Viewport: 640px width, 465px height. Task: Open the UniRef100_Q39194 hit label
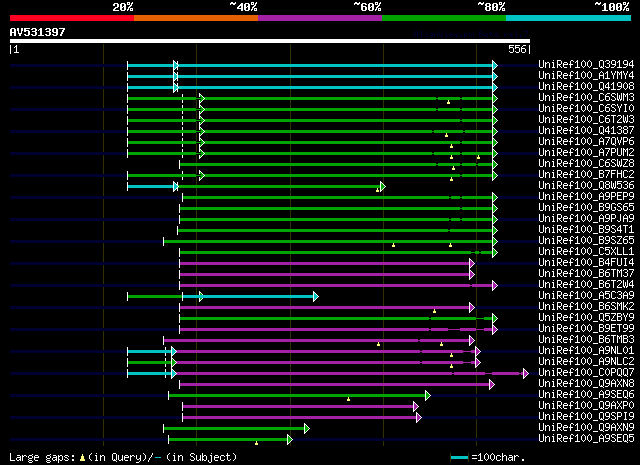click(586, 65)
